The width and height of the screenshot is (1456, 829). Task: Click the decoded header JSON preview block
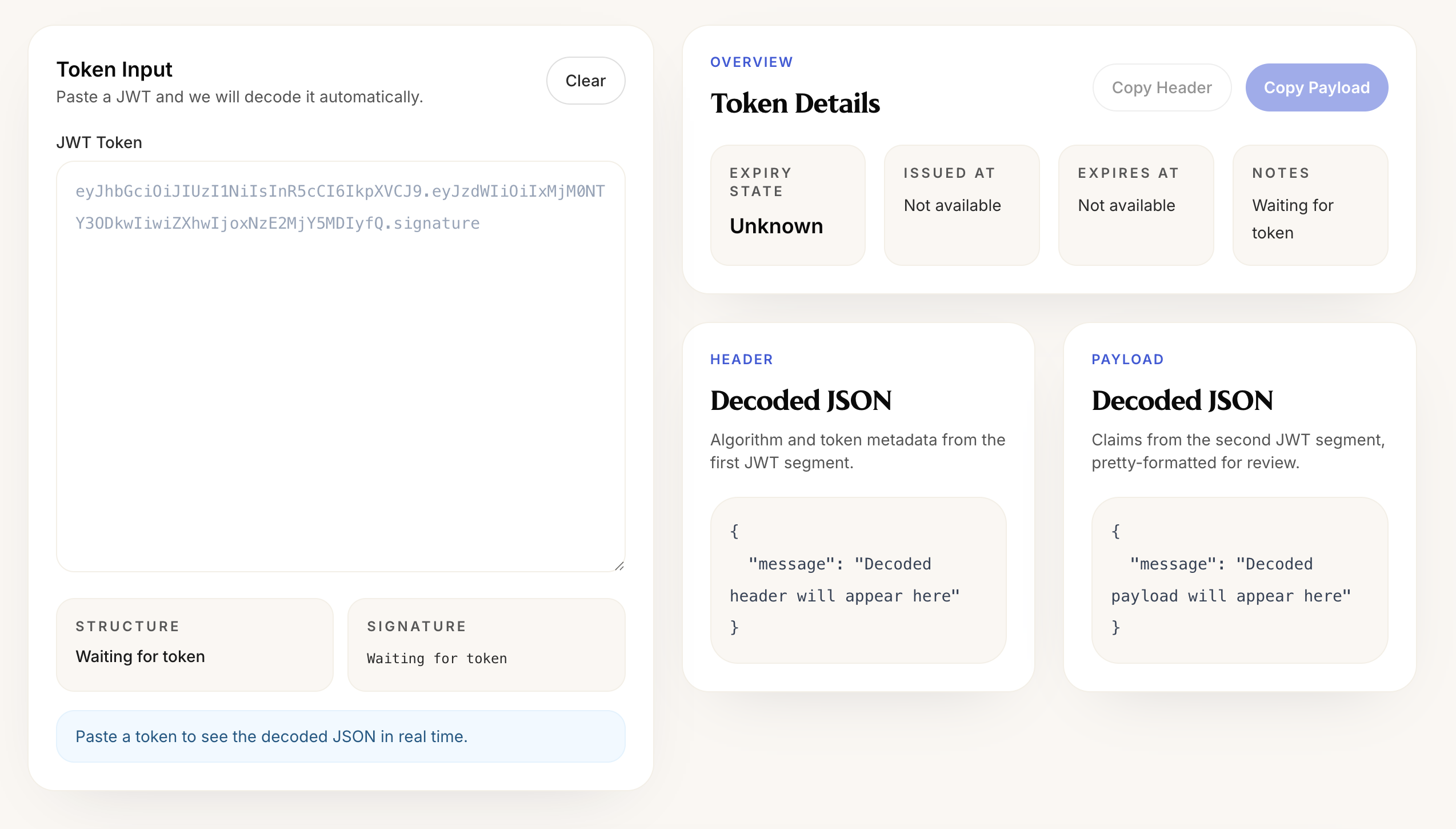[858, 580]
